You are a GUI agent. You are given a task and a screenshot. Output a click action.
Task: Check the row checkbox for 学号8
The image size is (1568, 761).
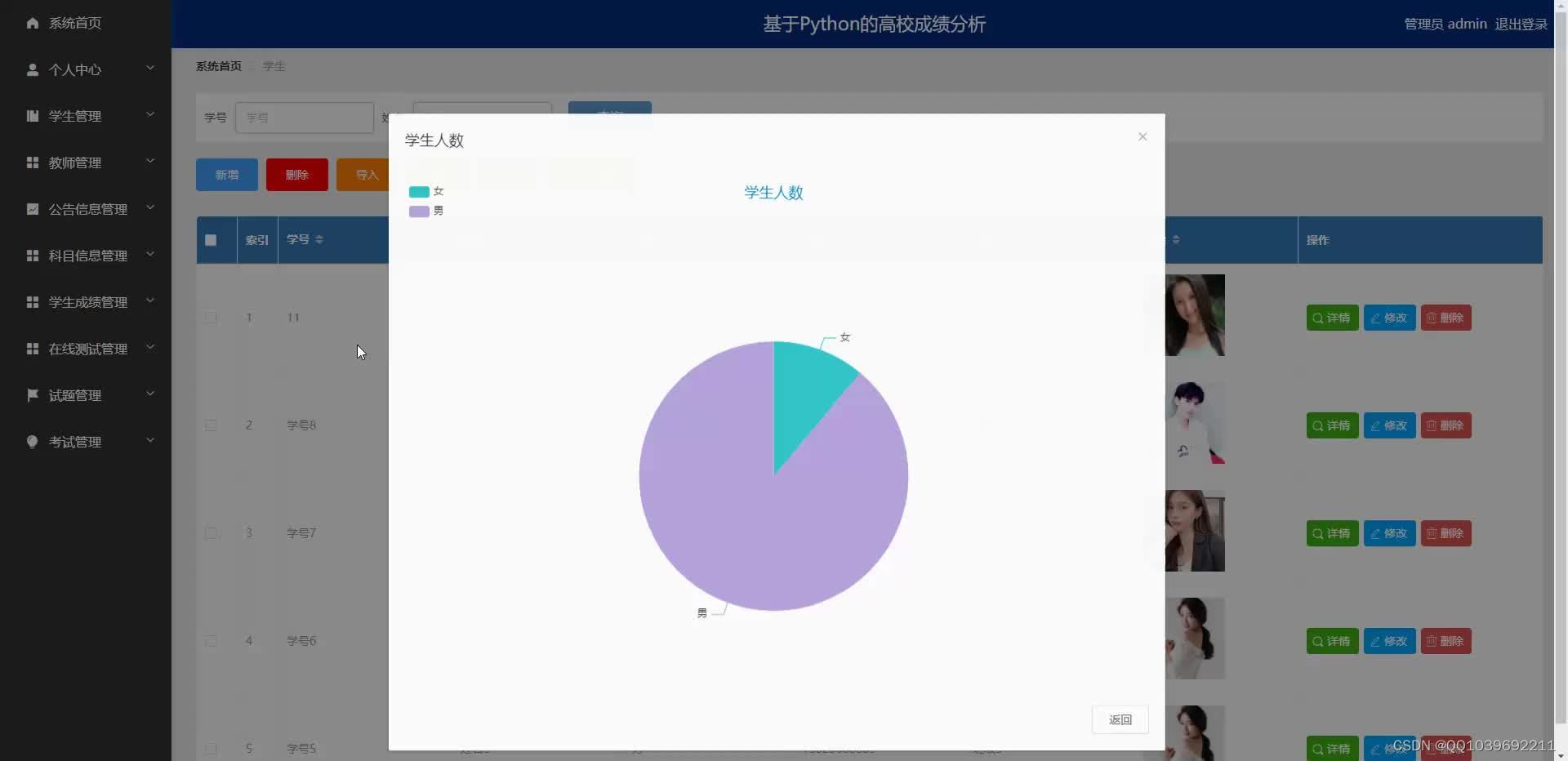(x=211, y=425)
